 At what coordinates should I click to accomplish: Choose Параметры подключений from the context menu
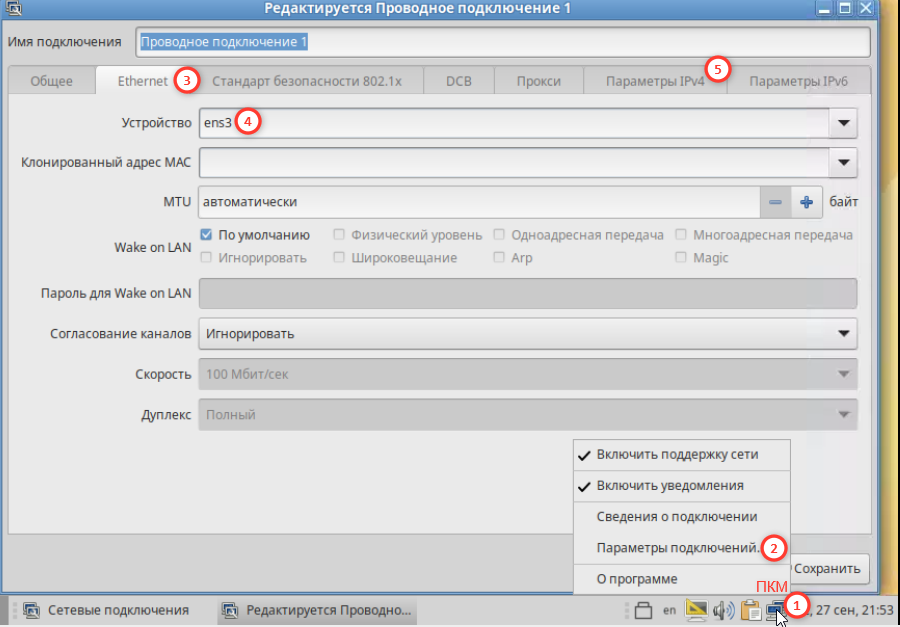(682, 548)
